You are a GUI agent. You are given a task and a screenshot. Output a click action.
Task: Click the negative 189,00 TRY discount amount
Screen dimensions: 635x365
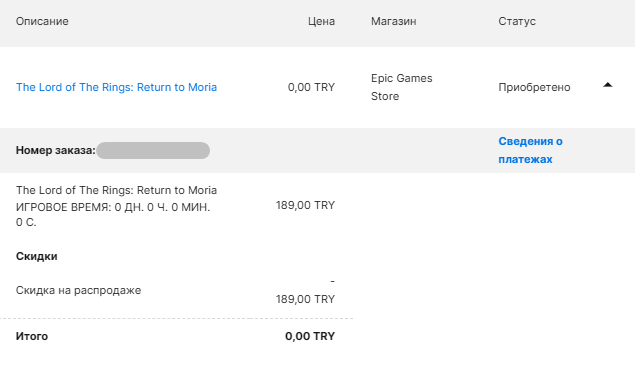tap(305, 290)
